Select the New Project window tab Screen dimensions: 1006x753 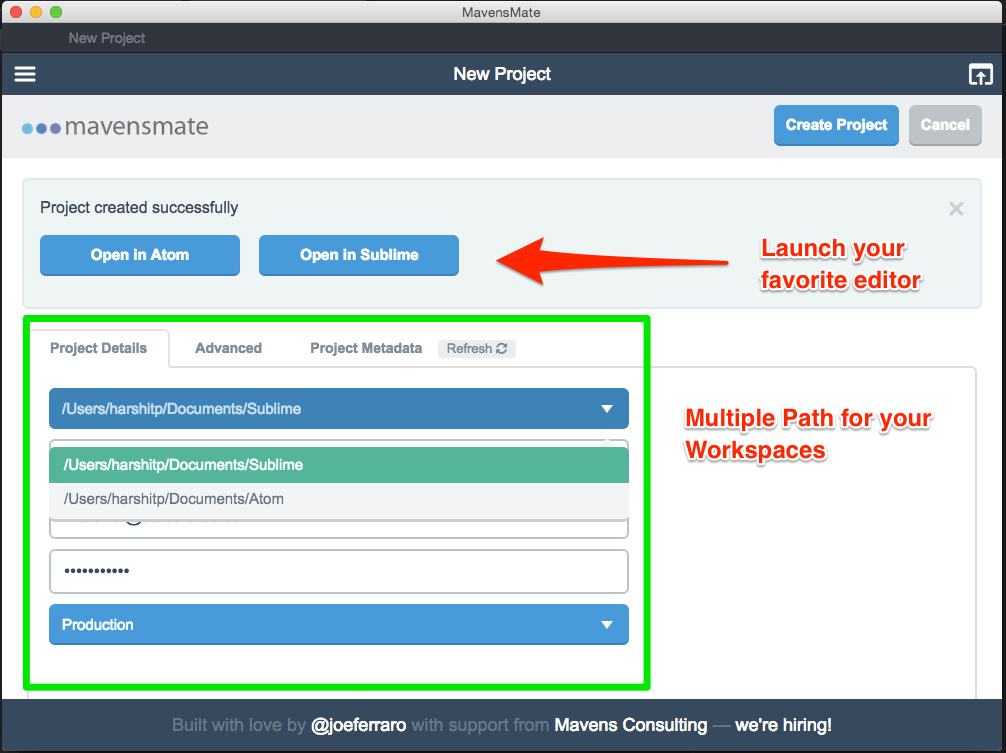(107, 38)
